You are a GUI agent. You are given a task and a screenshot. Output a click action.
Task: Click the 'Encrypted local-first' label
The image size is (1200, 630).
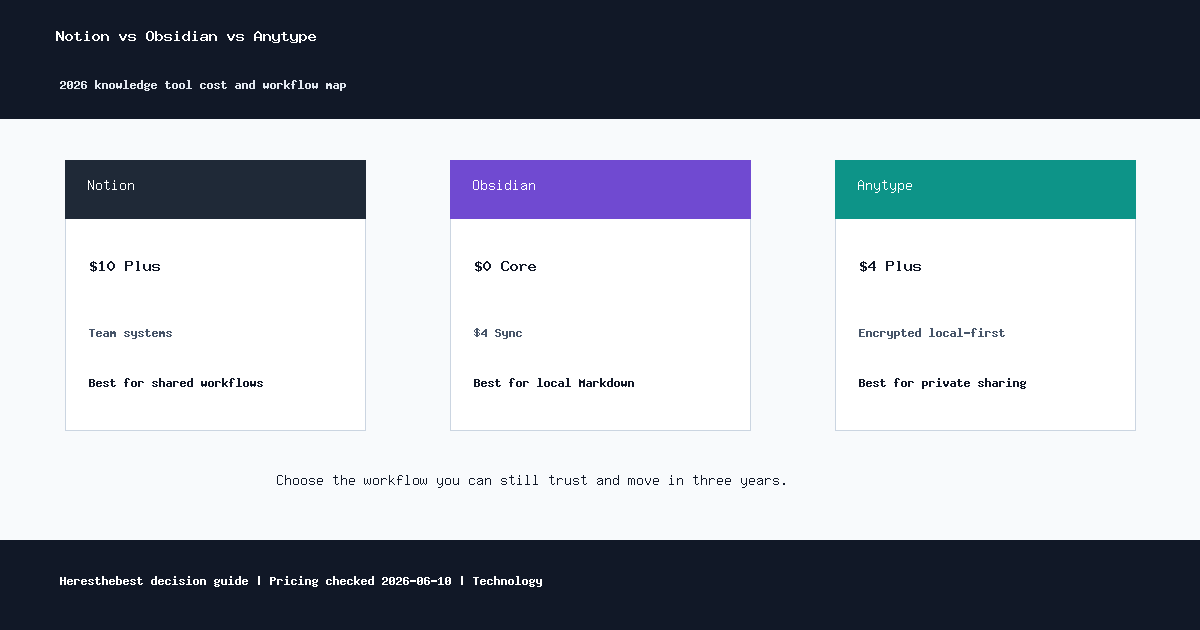pyautogui.click(x=932, y=333)
